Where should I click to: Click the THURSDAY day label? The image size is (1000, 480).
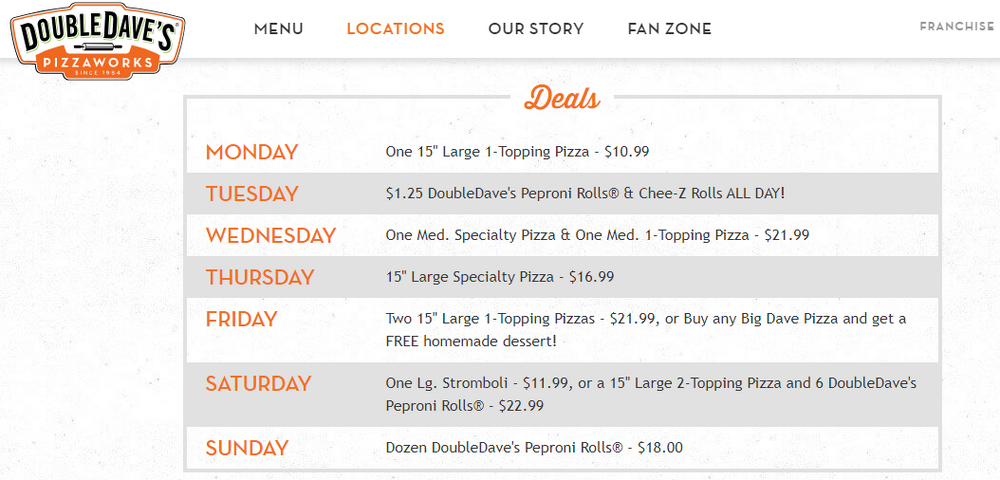(260, 278)
